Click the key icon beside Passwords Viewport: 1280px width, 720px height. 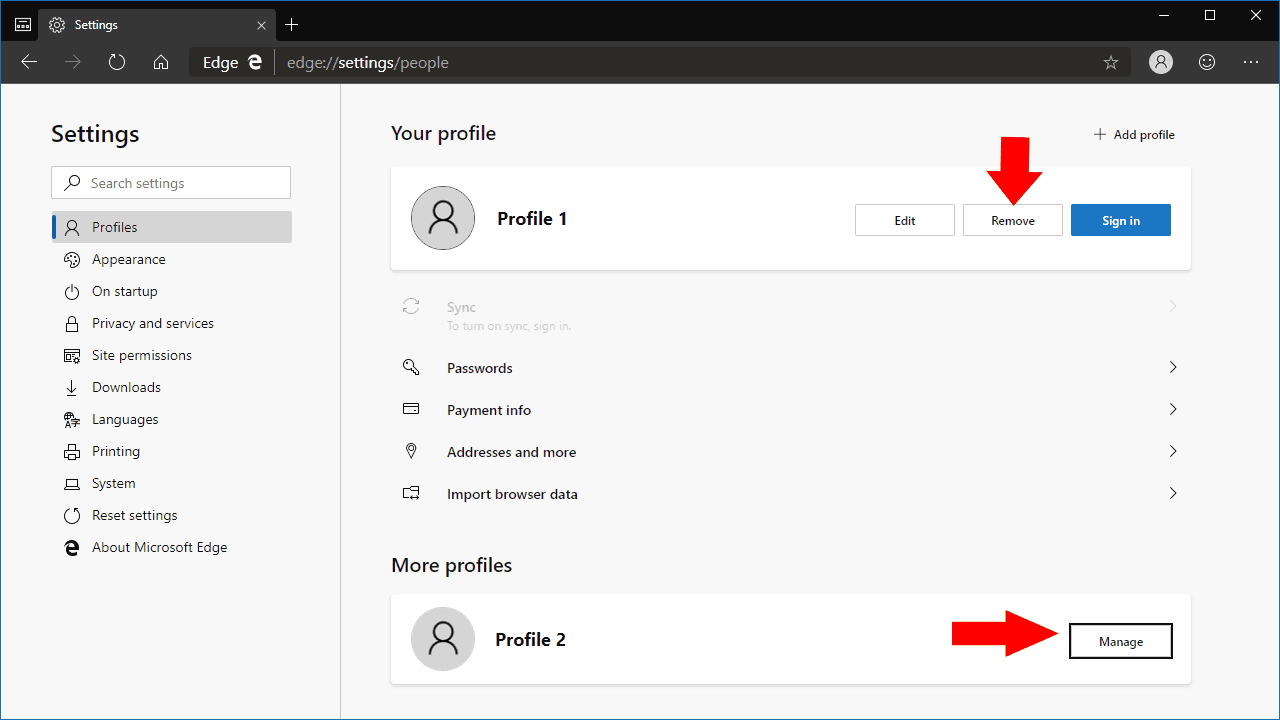click(411, 367)
